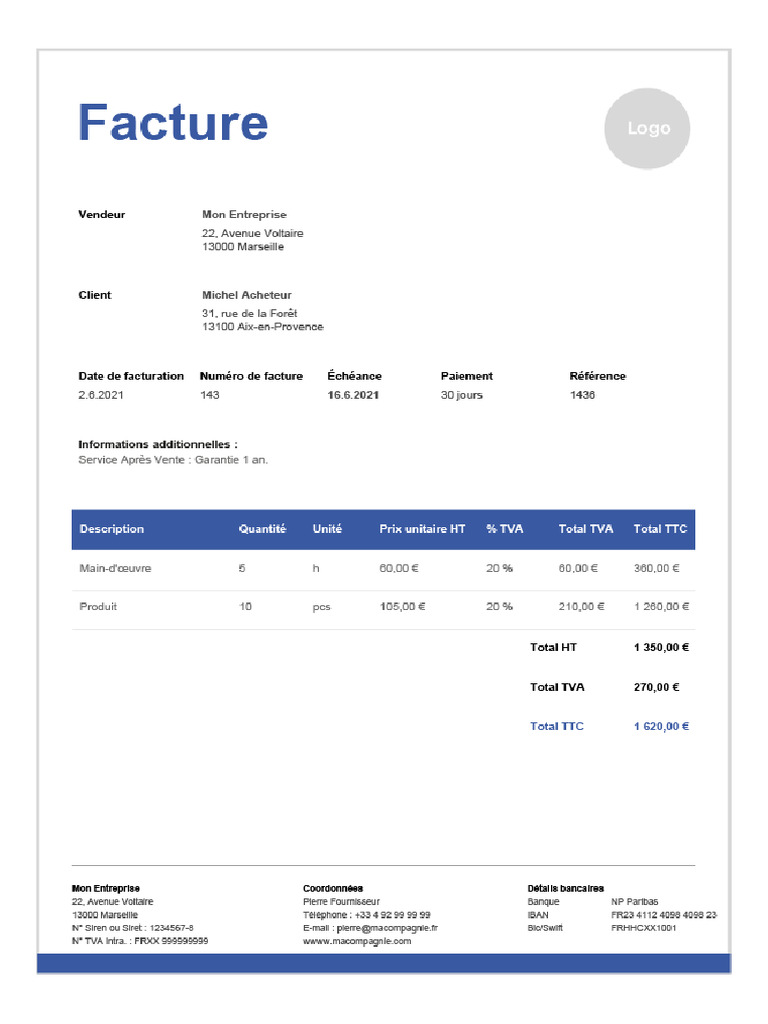Click the Total HT amount 1 350,00 €

click(661, 647)
